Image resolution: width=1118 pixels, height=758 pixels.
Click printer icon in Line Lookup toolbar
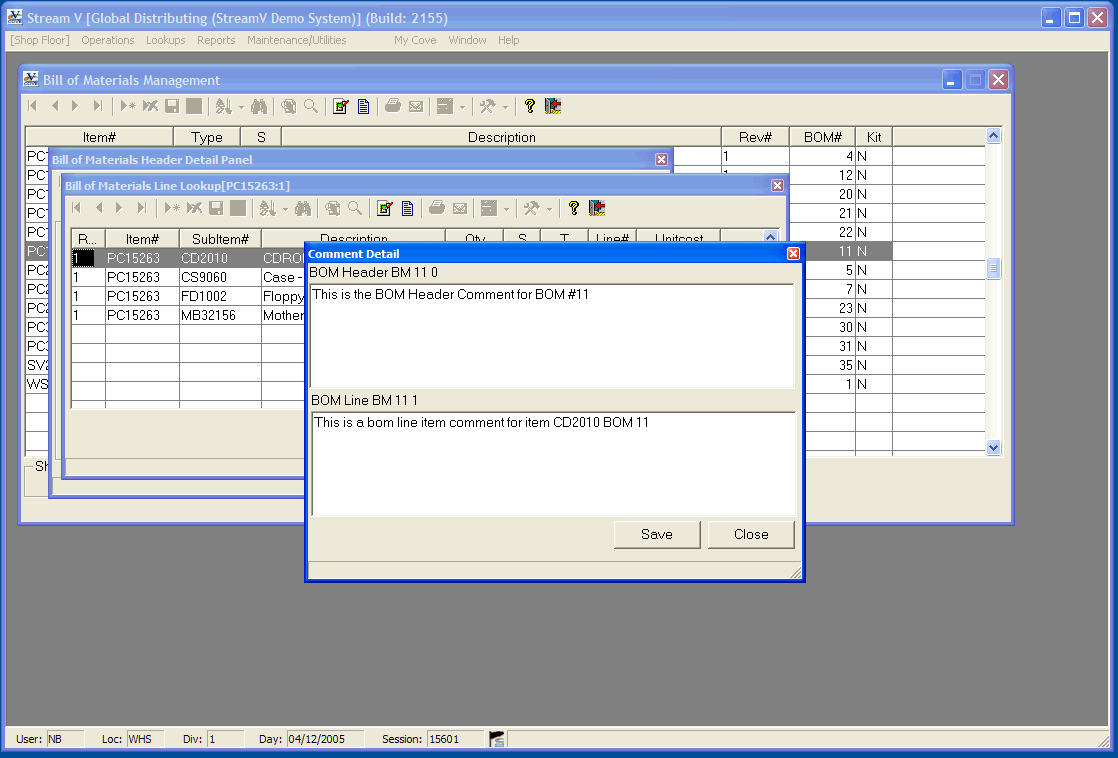437,208
